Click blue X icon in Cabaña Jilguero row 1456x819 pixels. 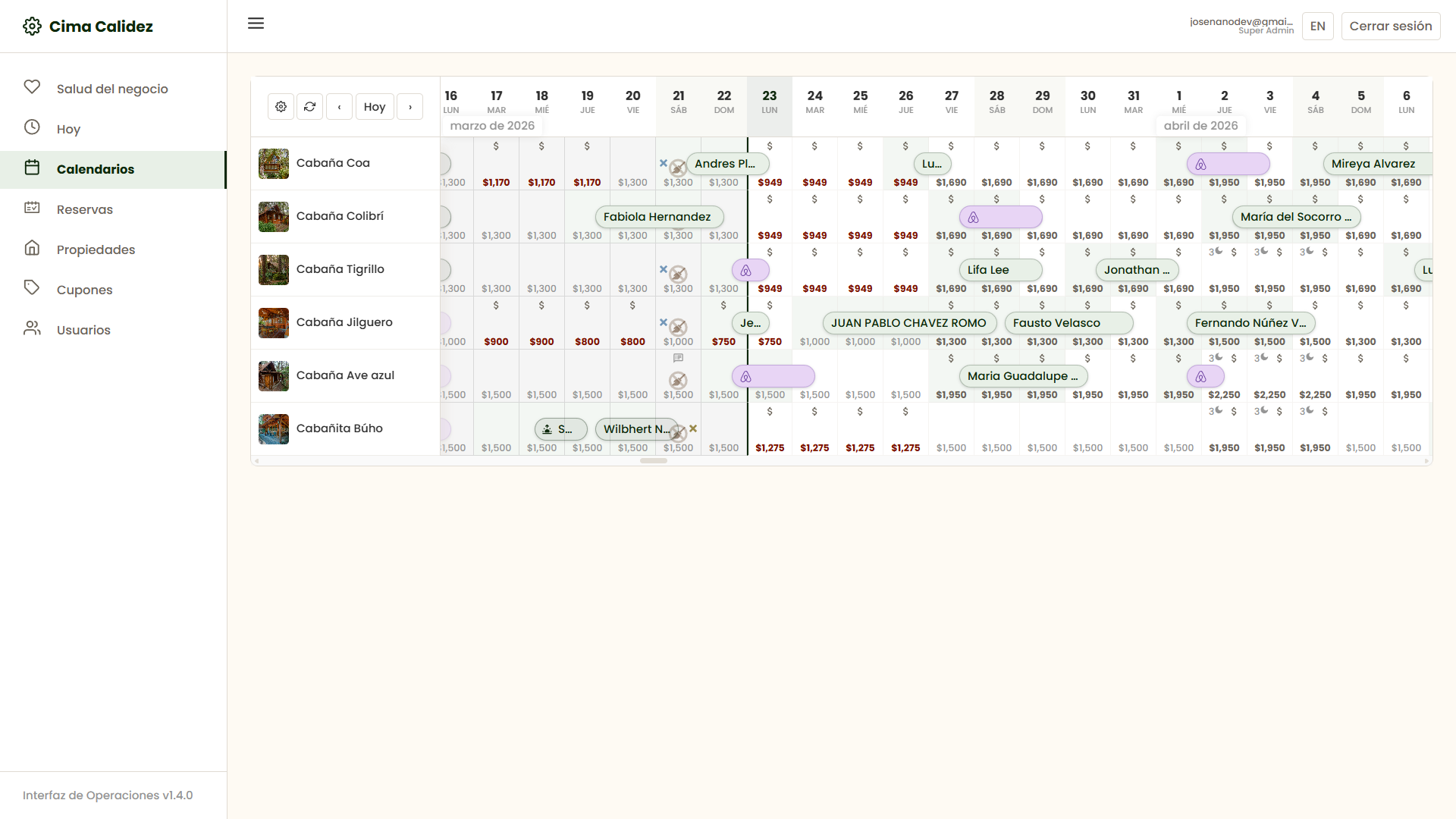(x=664, y=322)
